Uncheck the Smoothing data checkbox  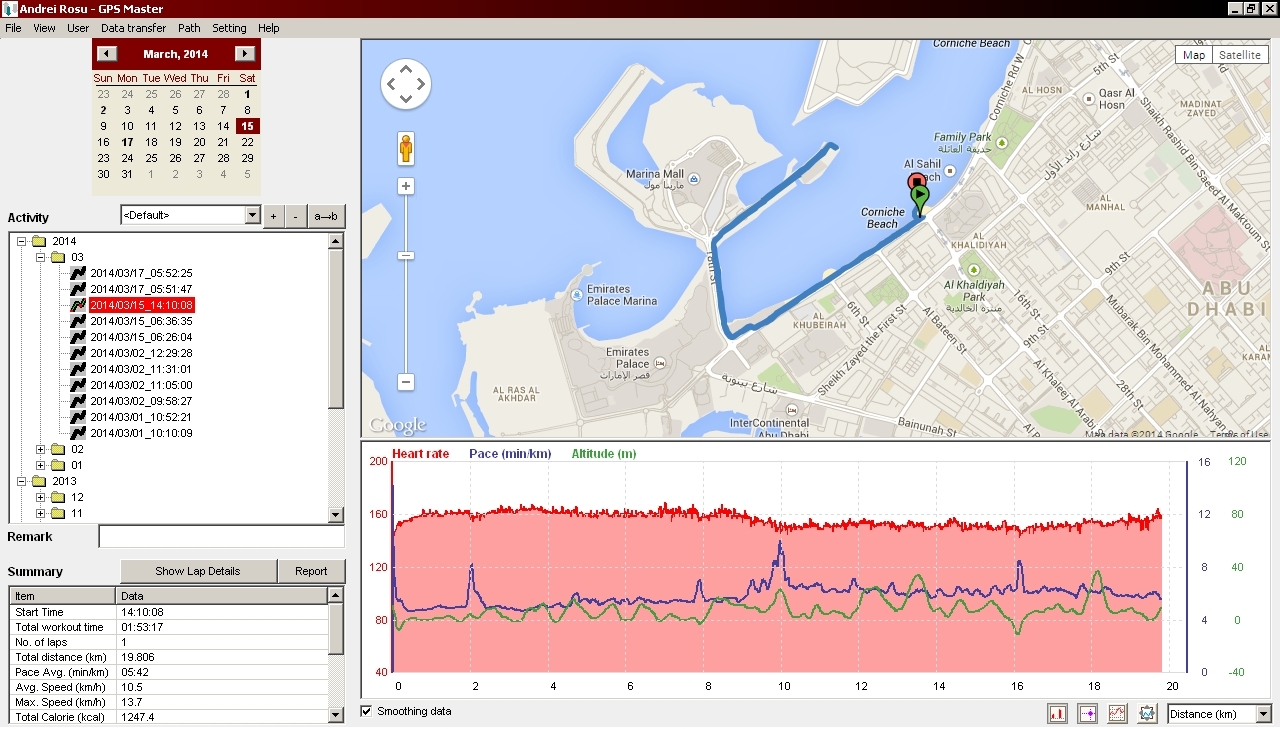coord(367,711)
